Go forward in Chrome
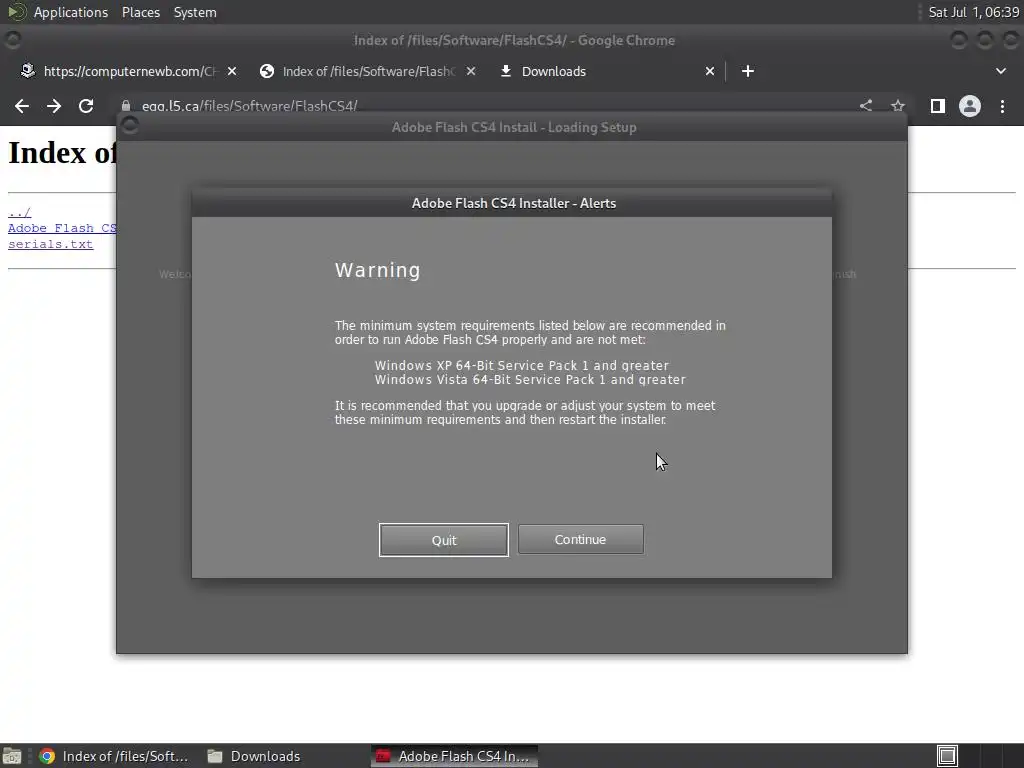The image size is (1024, 768). pyautogui.click(x=54, y=106)
